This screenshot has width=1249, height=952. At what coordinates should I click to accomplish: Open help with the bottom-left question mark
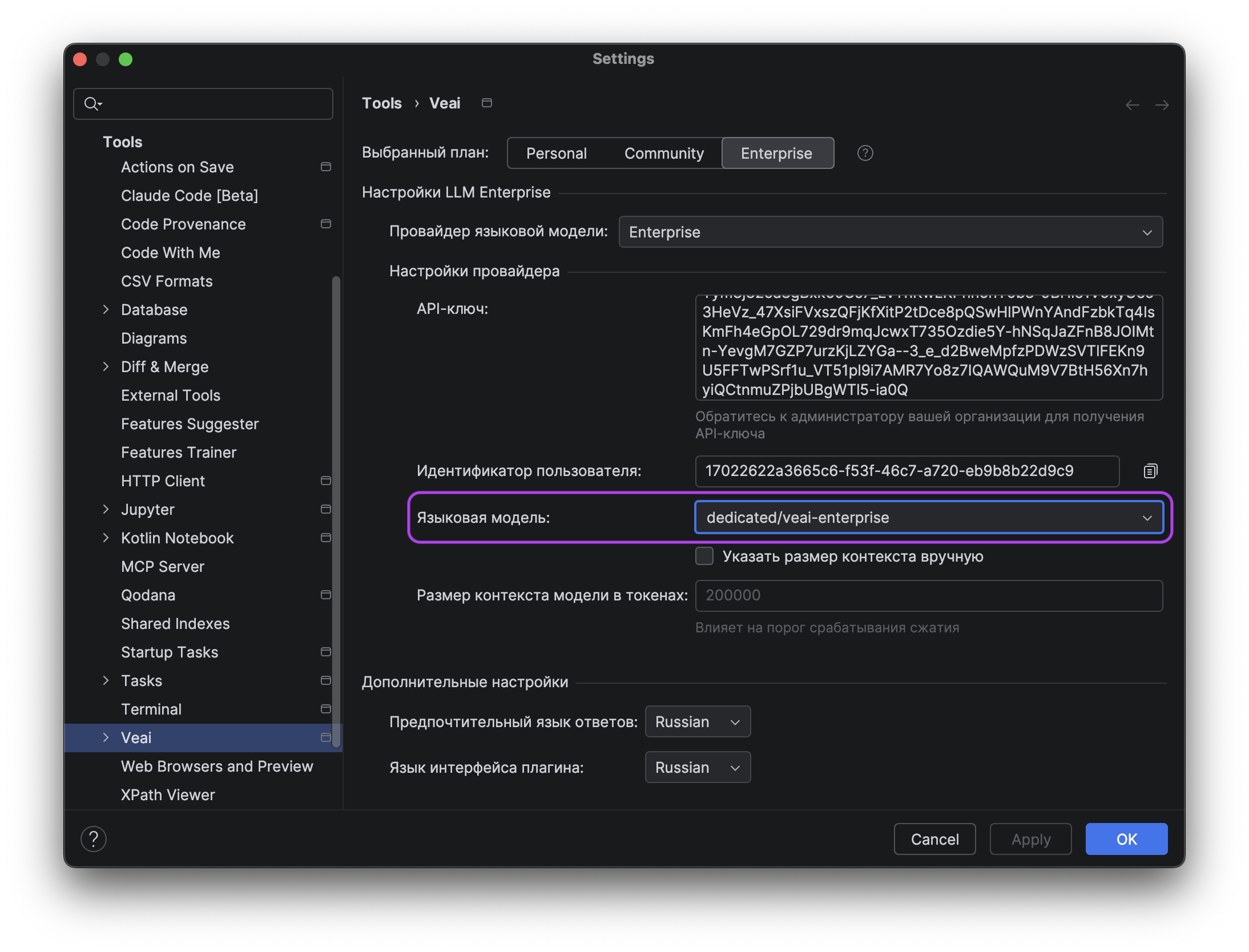[x=94, y=838]
